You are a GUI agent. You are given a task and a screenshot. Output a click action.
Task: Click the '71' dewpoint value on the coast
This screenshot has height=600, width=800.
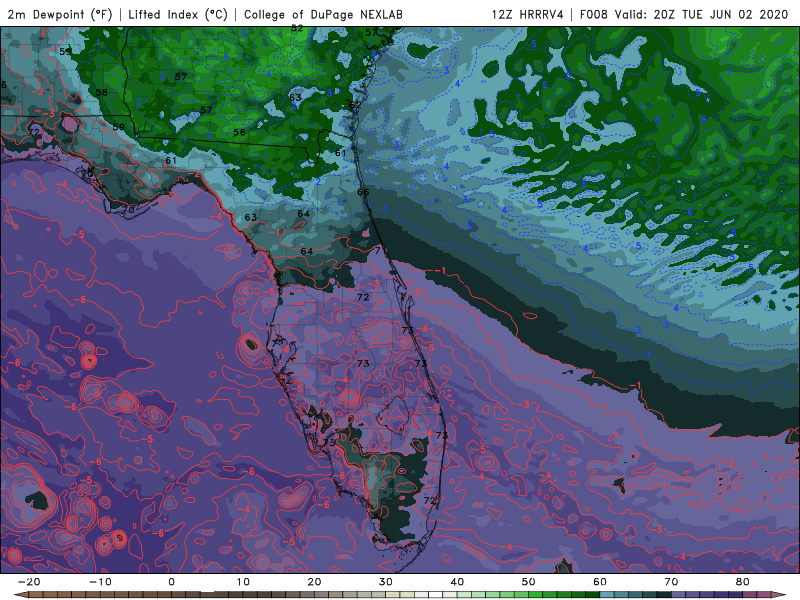point(380,251)
